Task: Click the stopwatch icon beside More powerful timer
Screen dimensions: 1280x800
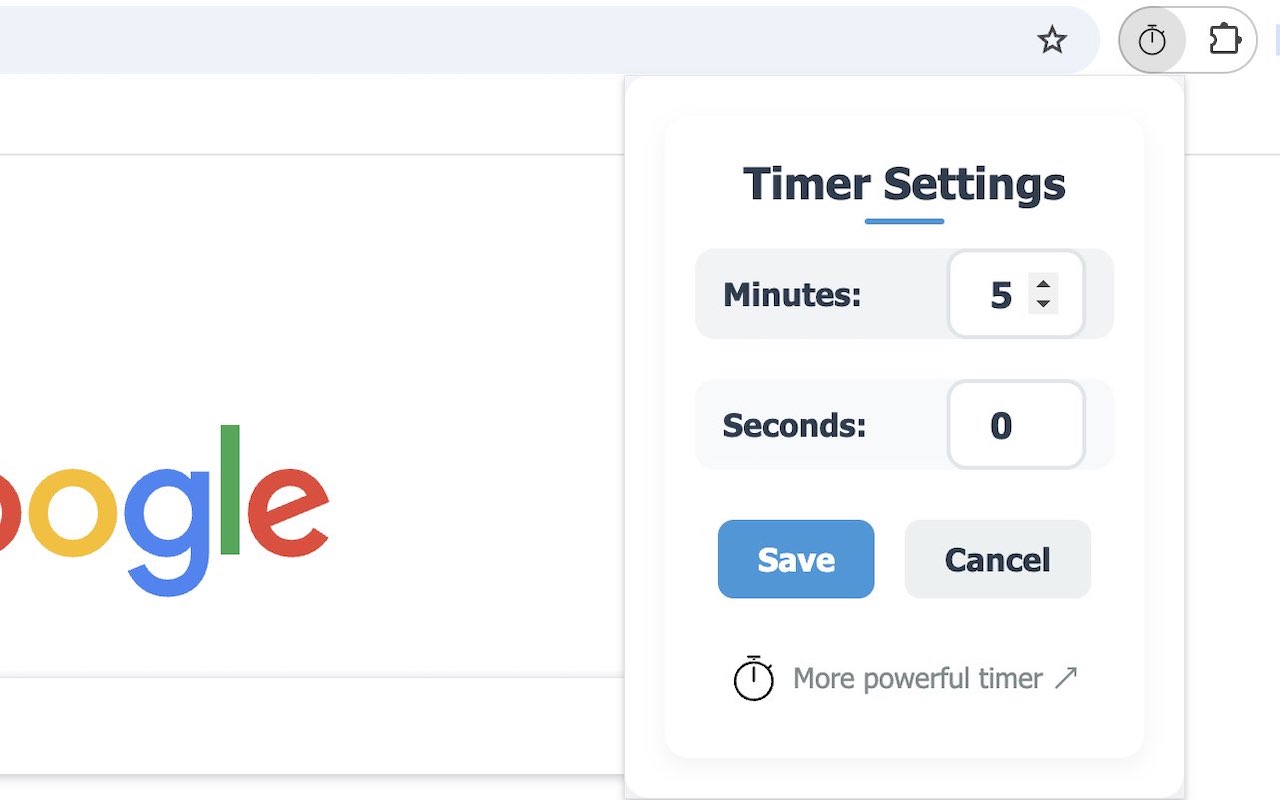Action: 753,679
